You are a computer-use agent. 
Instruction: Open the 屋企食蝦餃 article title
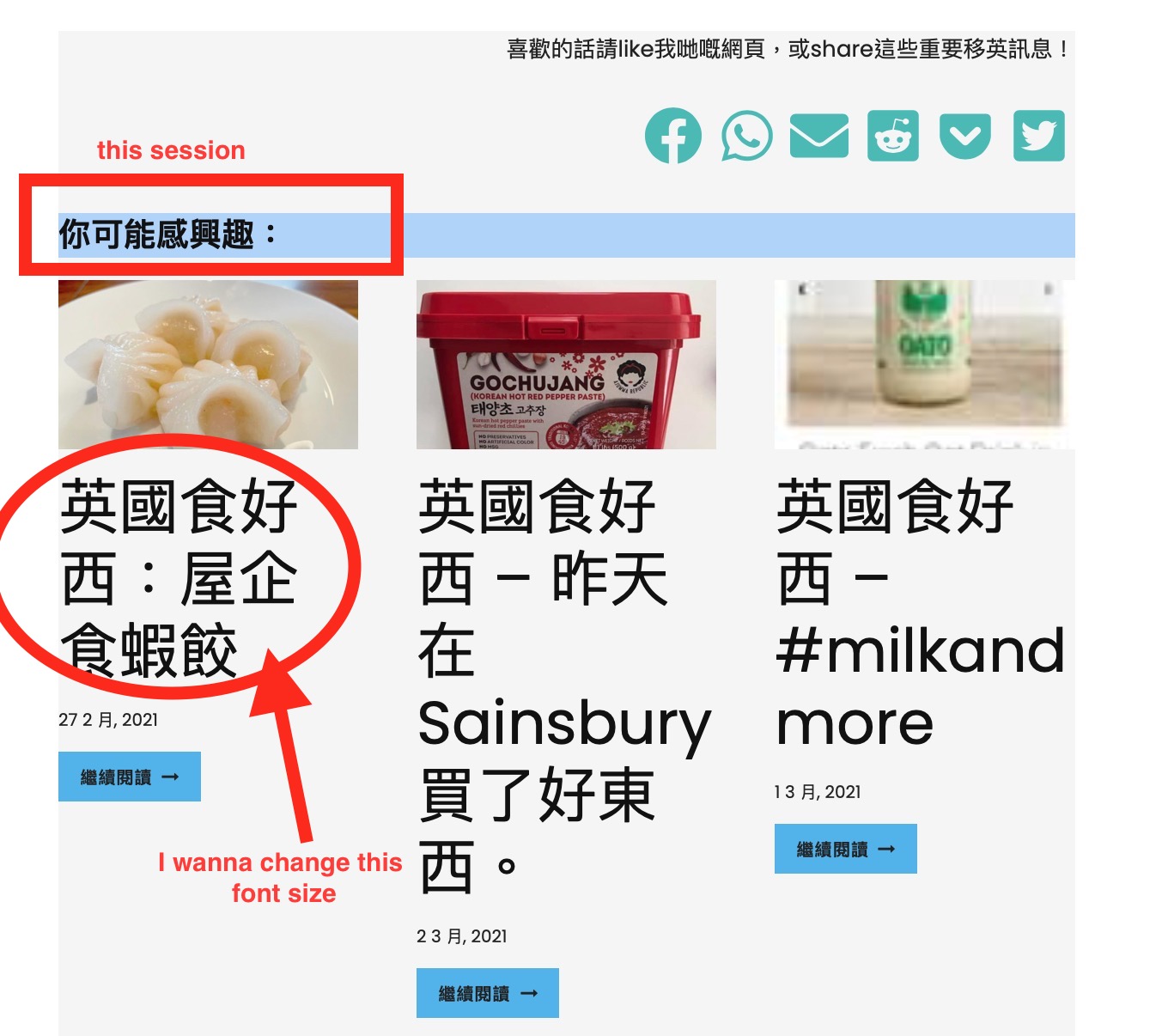point(179,578)
